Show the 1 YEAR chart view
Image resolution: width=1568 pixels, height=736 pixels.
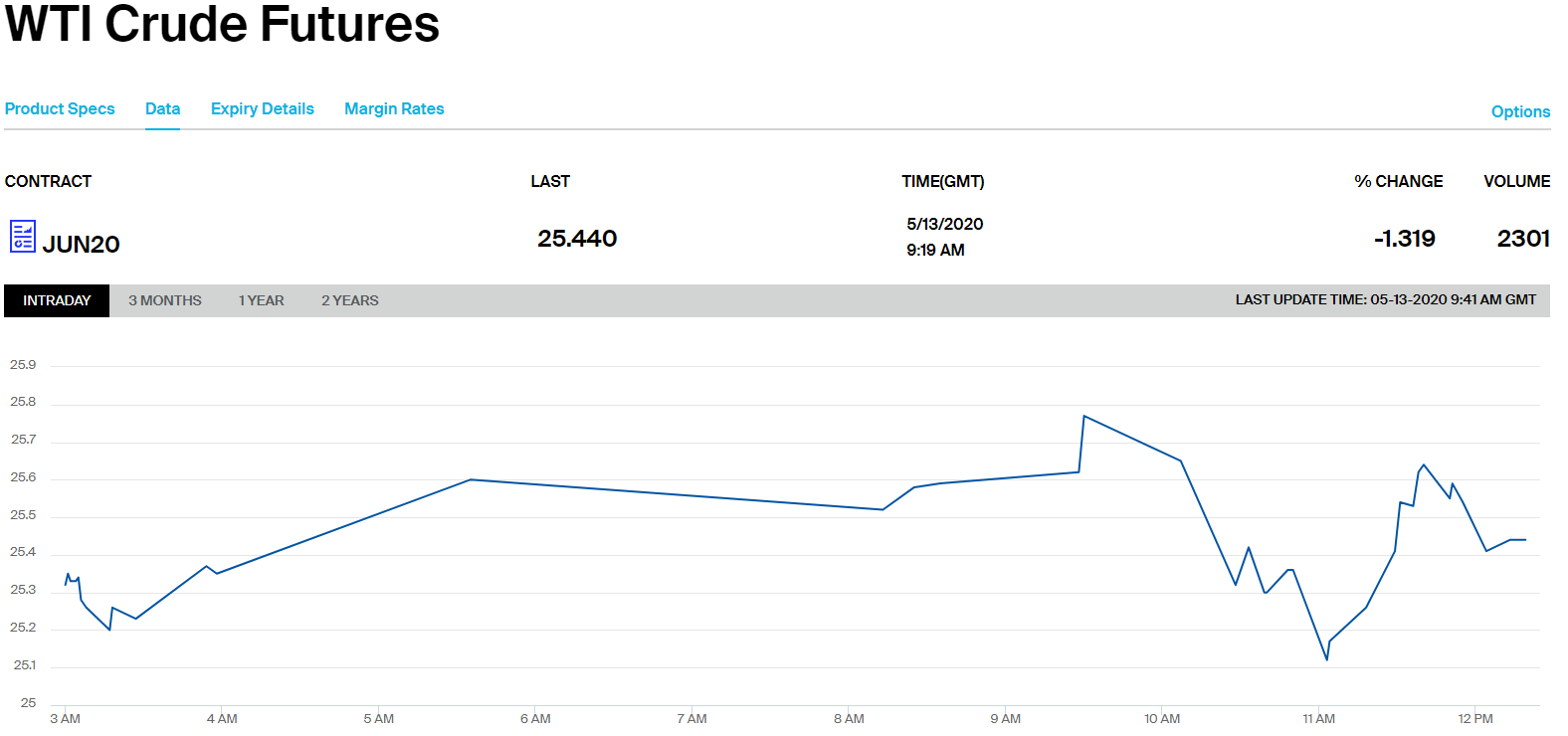[x=261, y=300]
